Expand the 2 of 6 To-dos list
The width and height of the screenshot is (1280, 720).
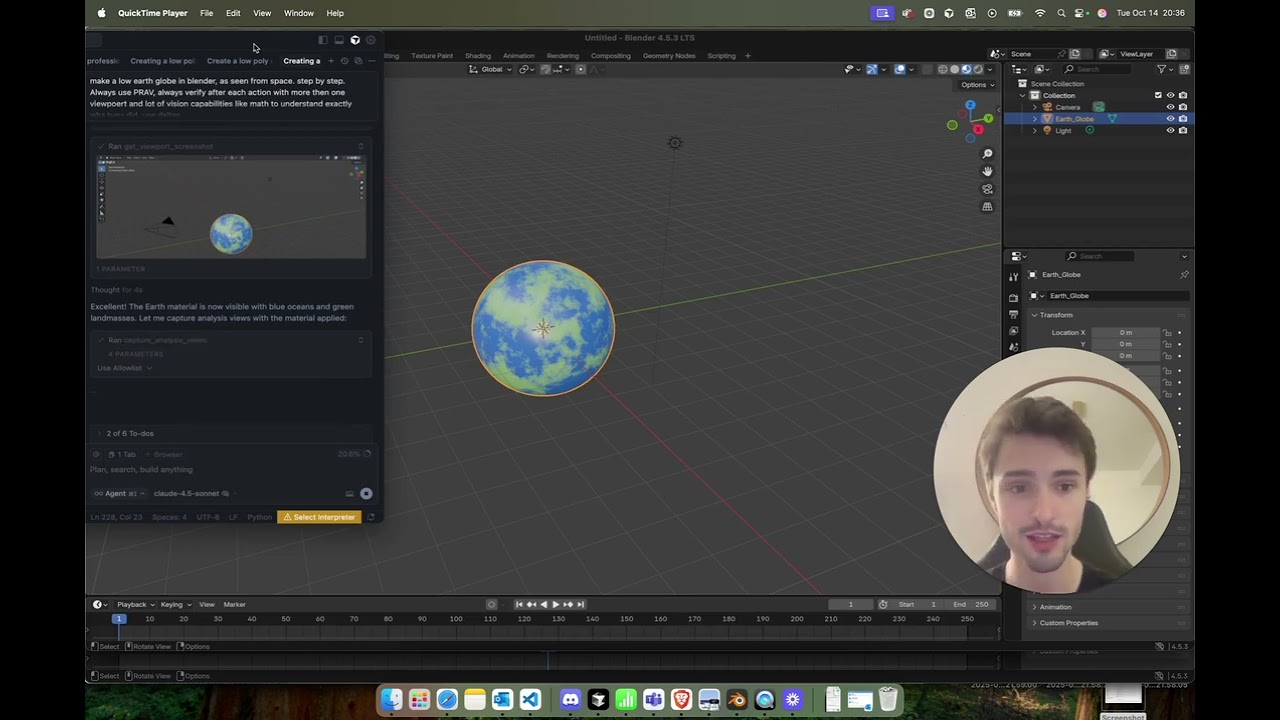point(130,433)
